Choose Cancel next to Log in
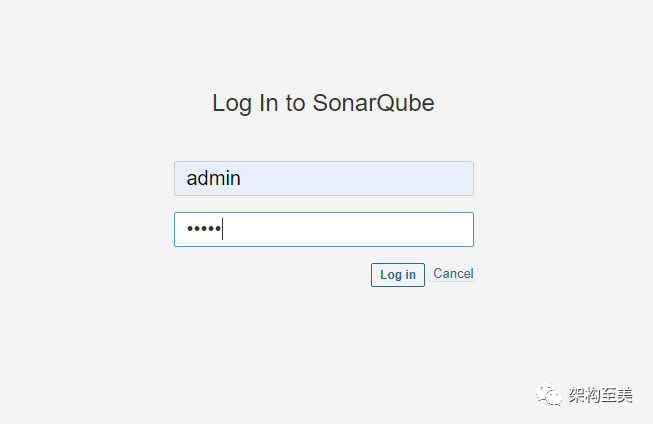 [x=453, y=274]
